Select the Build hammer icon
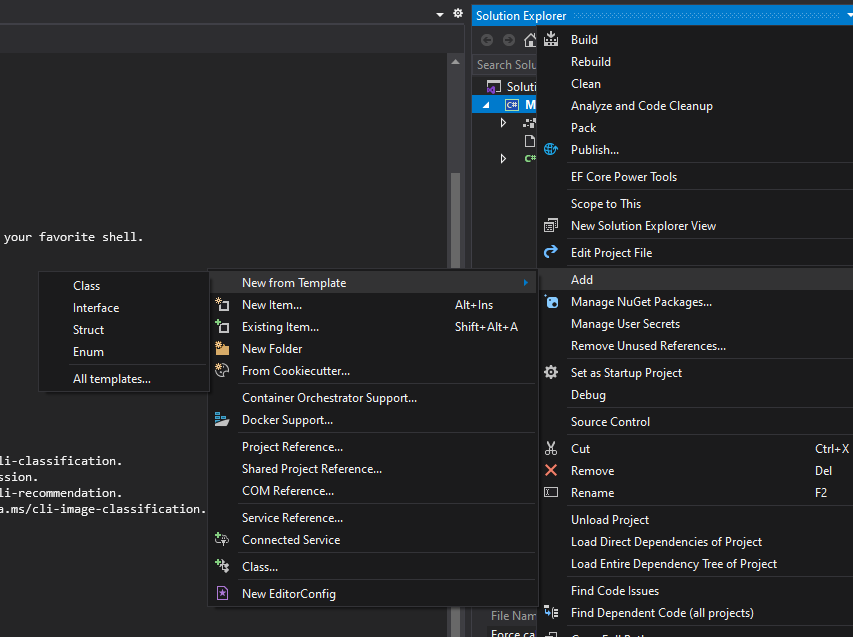Screen dimensions: 853x637 coord(550,39)
